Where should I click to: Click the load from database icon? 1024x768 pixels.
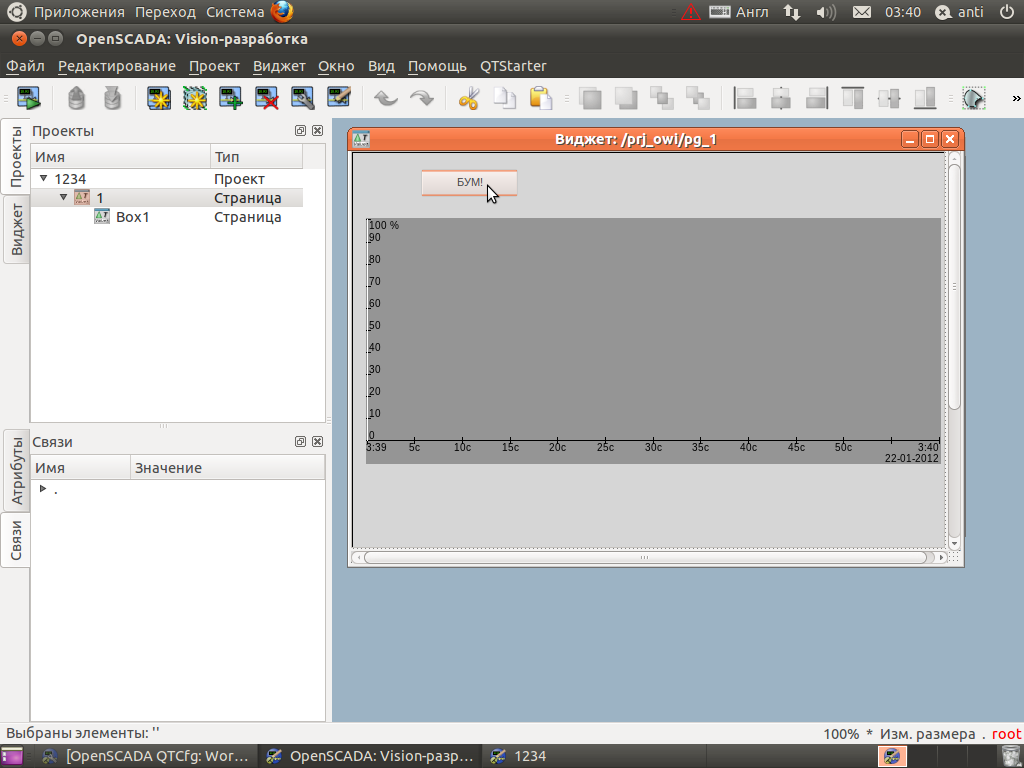[77, 98]
